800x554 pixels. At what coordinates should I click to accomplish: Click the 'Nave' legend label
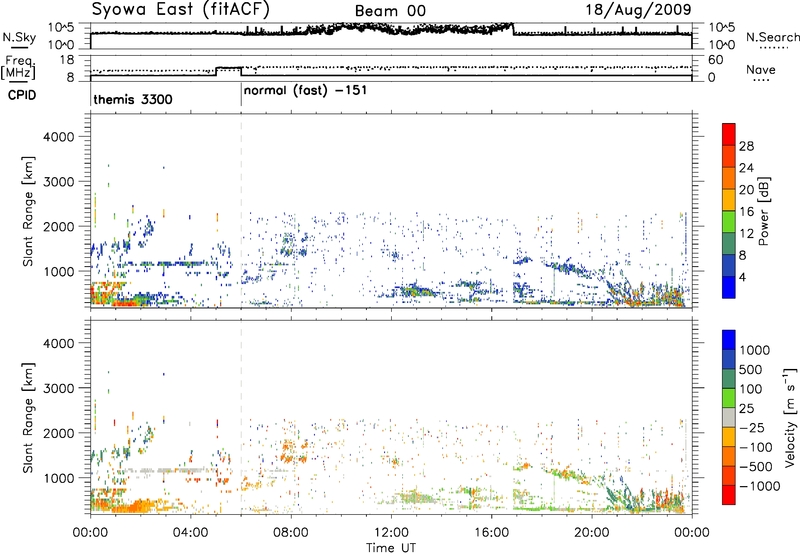pos(761,70)
